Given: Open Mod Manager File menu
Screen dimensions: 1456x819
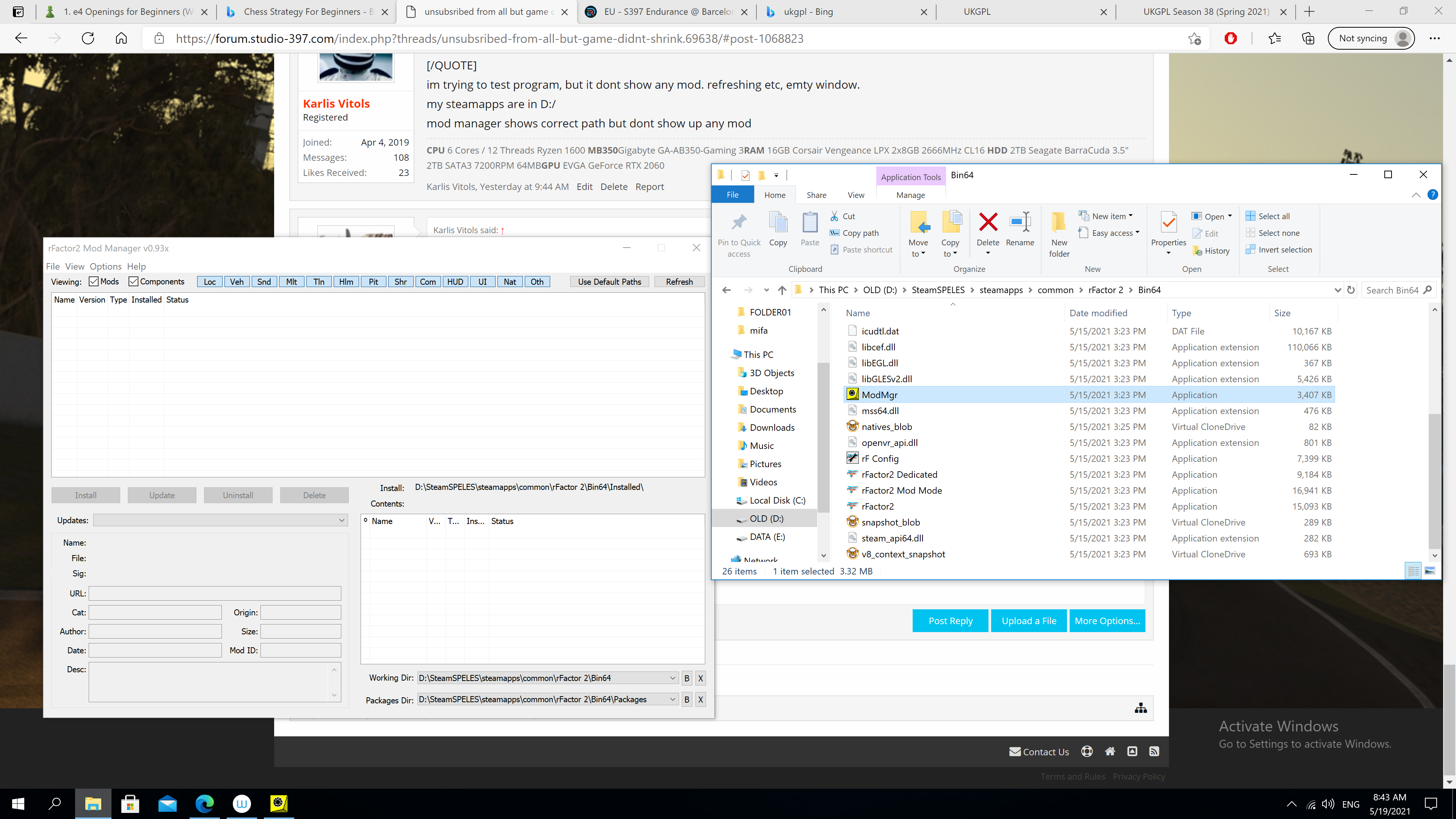Looking at the screenshot, I should [x=53, y=266].
